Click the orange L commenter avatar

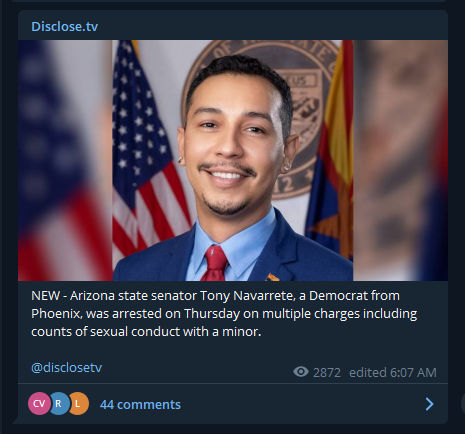pyautogui.click(x=78, y=404)
